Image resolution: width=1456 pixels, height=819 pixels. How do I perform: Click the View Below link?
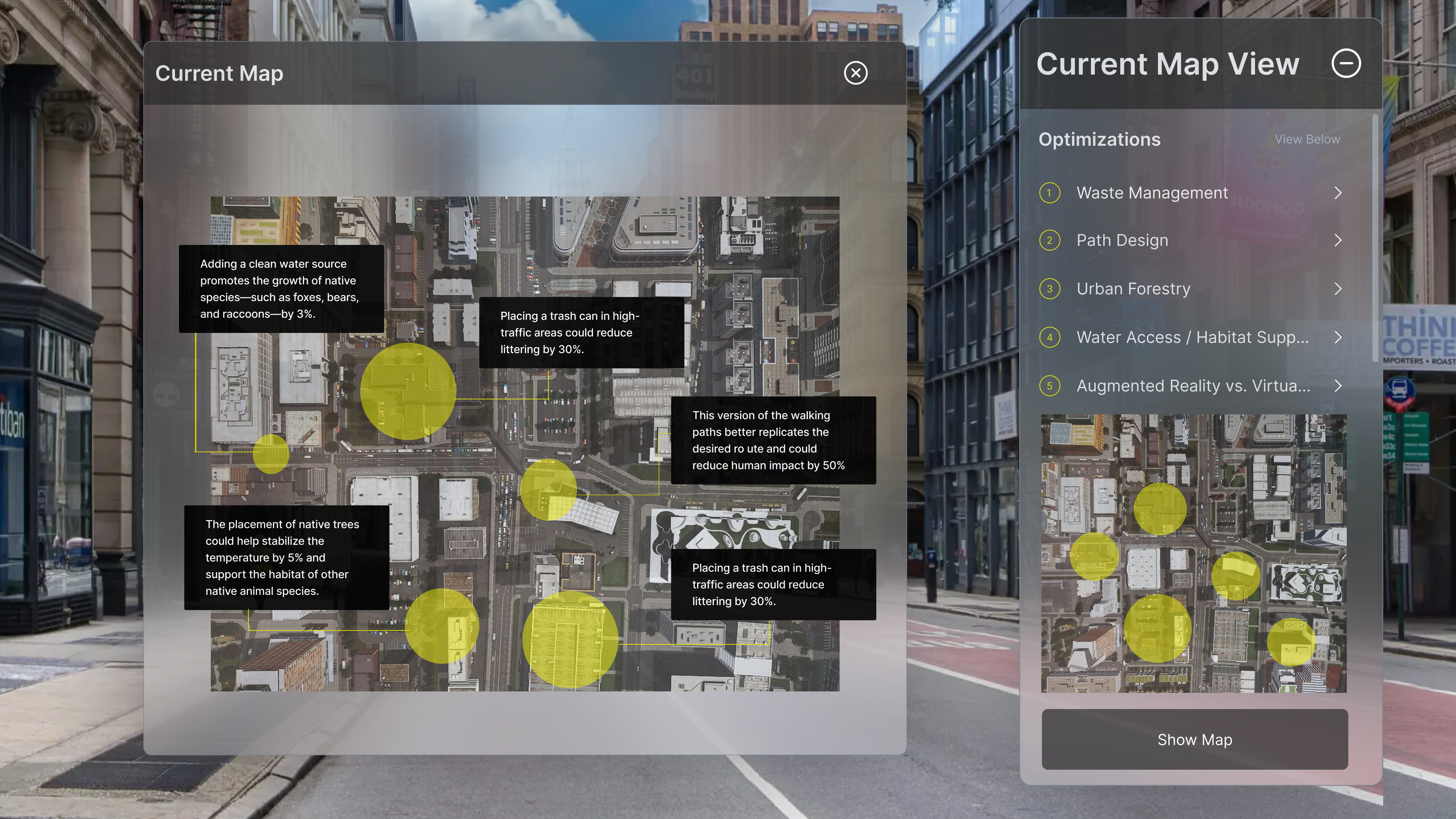(x=1307, y=139)
